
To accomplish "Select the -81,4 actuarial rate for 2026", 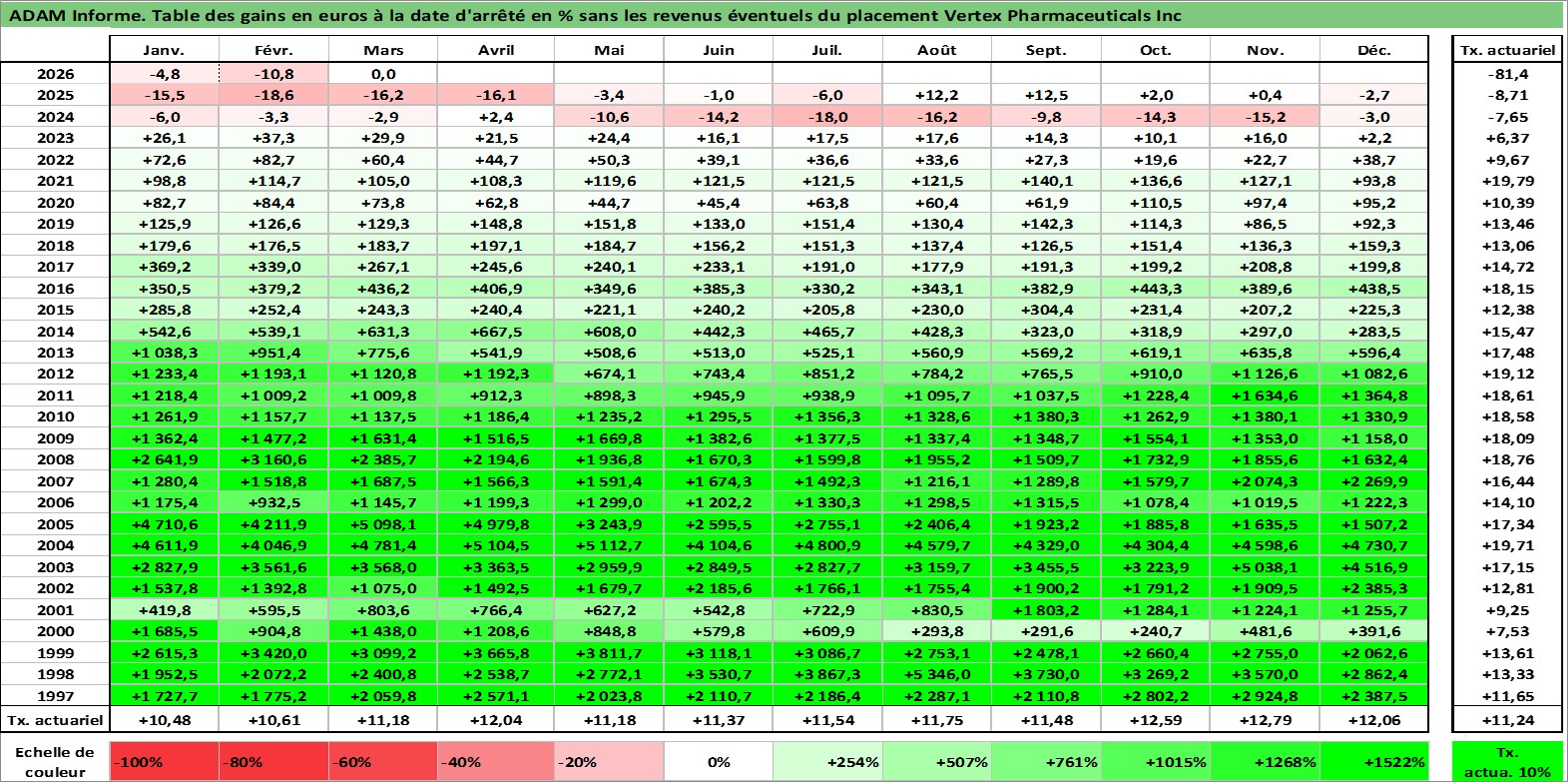I will pyautogui.click(x=1508, y=74).
